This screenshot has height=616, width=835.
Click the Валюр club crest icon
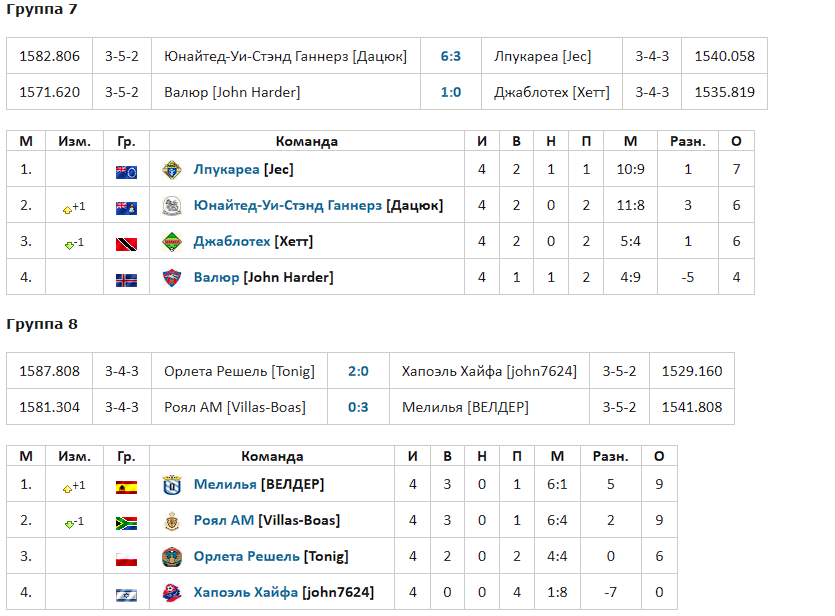171,277
